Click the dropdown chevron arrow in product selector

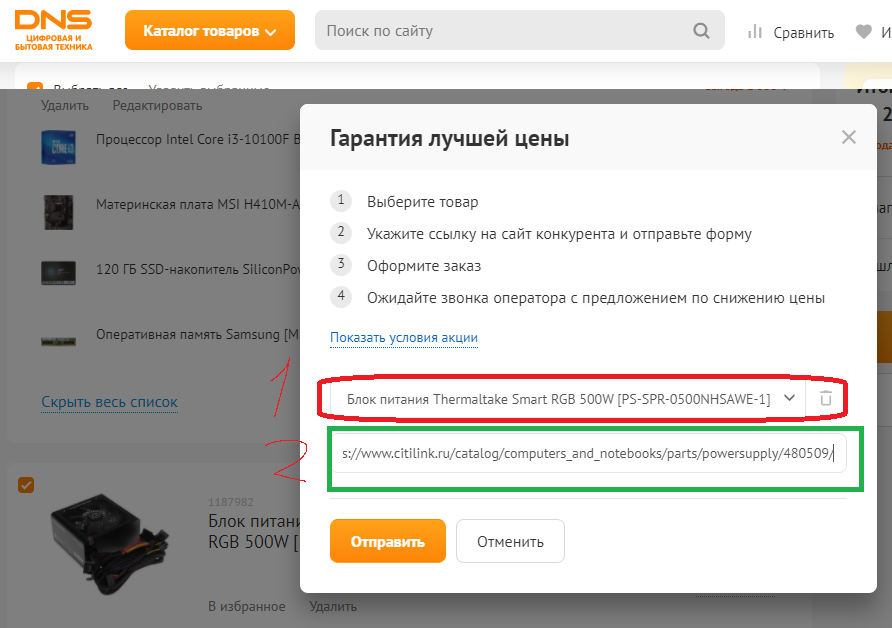(789, 398)
